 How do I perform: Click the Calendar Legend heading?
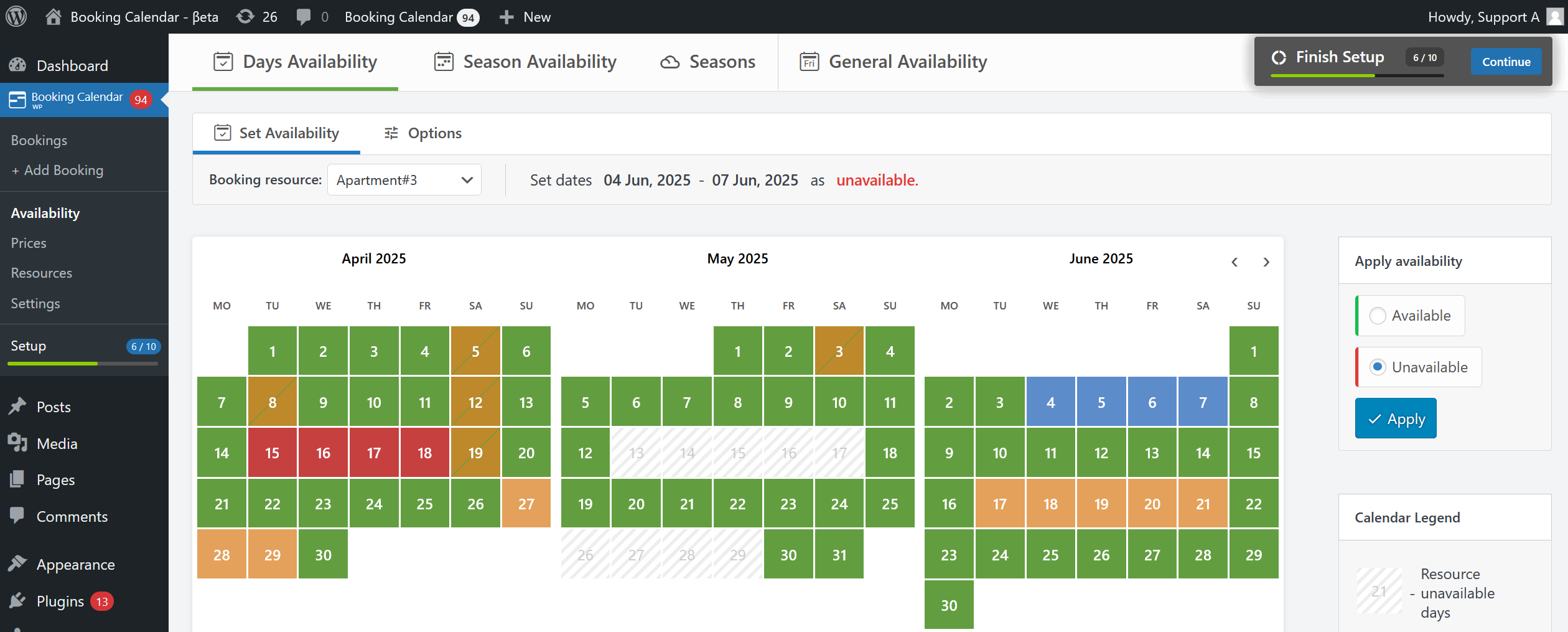[x=1407, y=517]
